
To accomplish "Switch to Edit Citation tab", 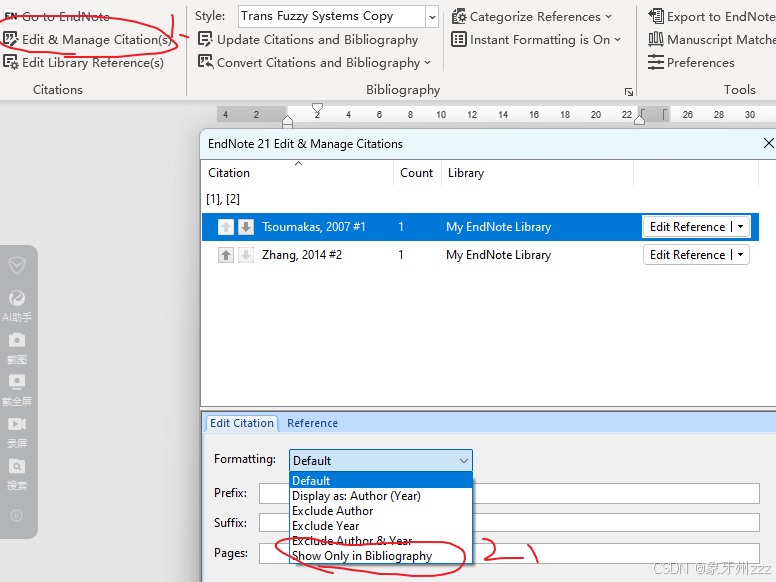I will click(x=242, y=423).
